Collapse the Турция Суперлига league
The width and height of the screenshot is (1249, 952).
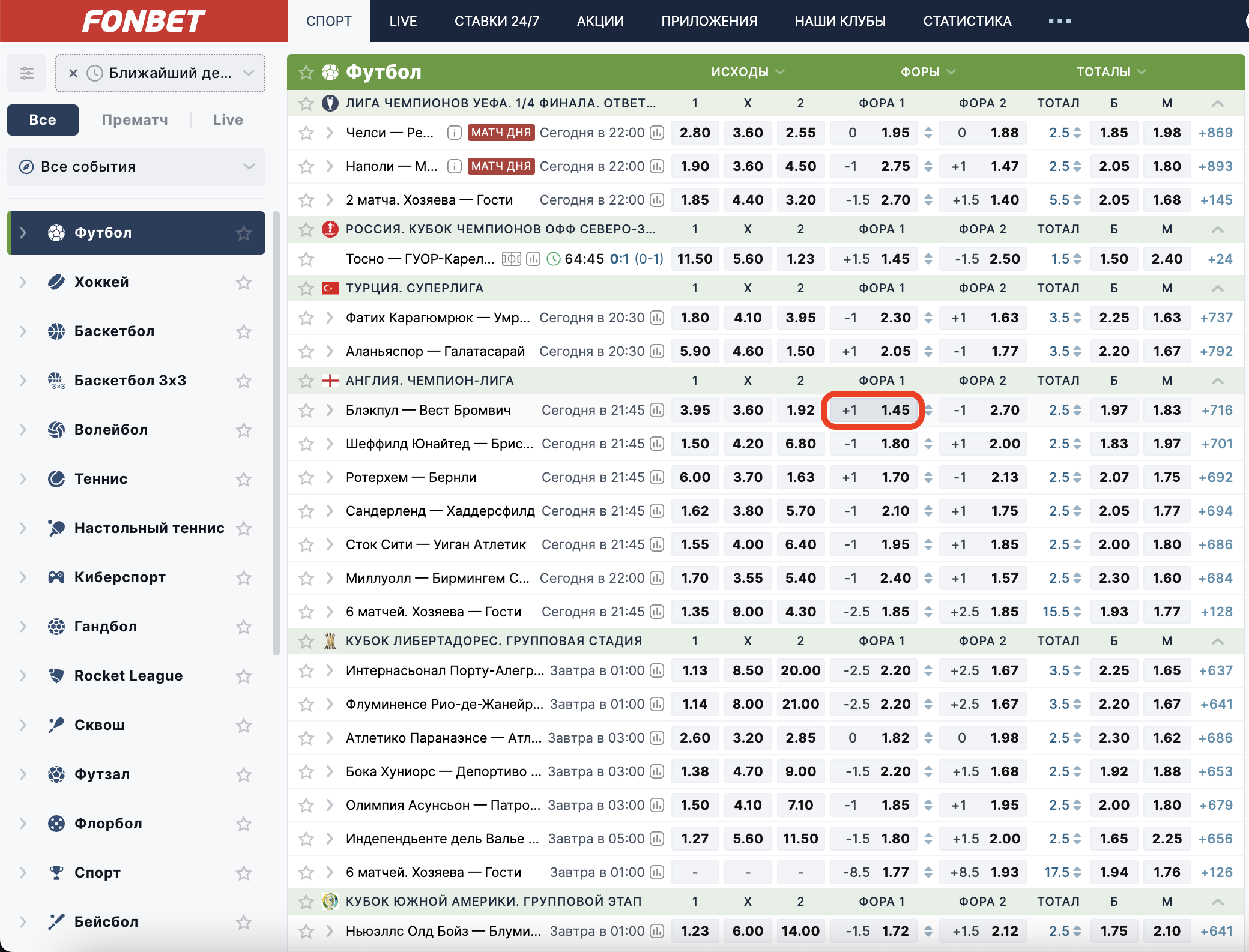coord(1218,288)
